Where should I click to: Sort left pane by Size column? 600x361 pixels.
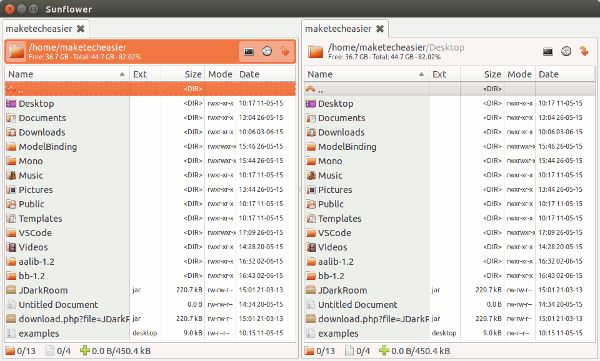(x=183, y=74)
